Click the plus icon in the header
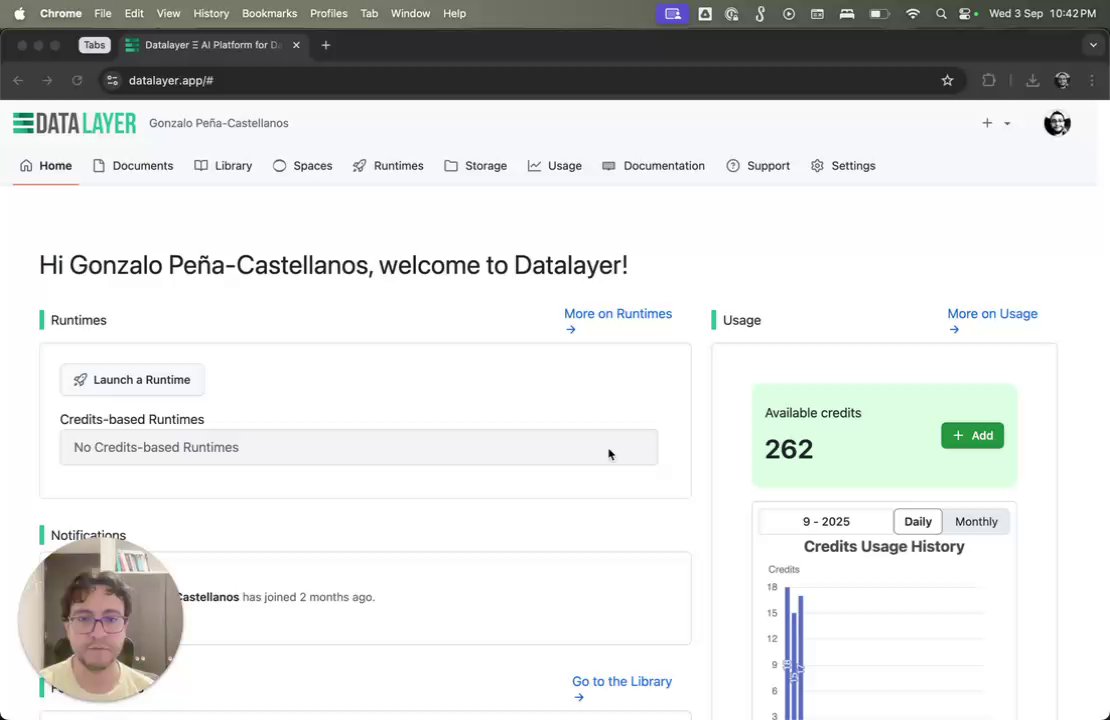Viewport: 1110px width, 720px height. coord(987,123)
